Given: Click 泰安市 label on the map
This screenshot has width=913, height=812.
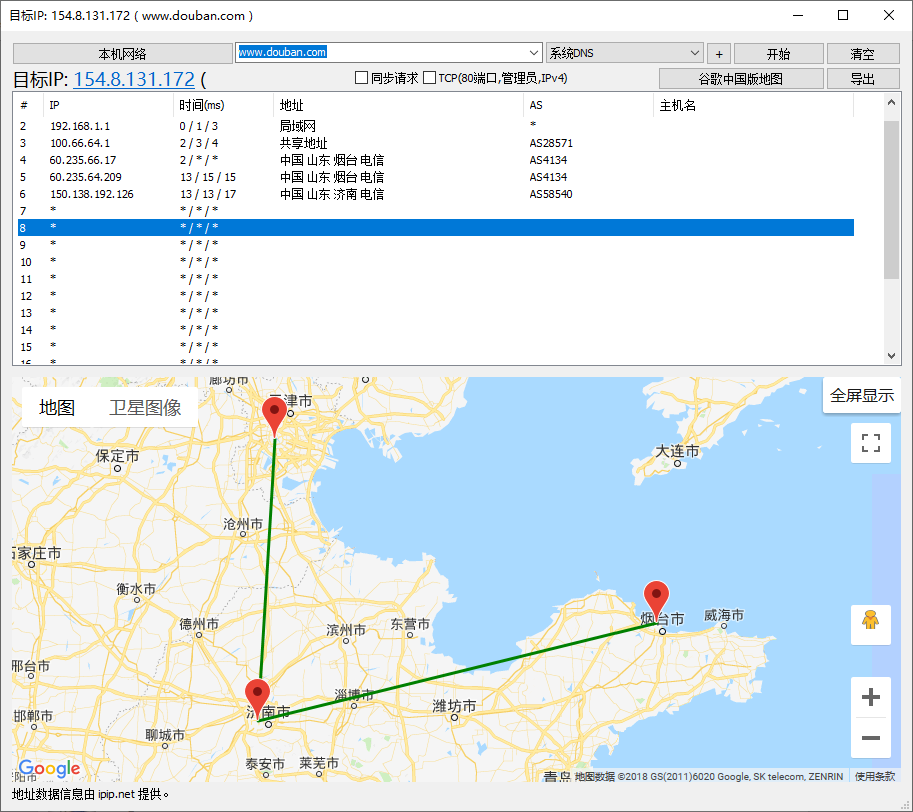Looking at the screenshot, I should [x=265, y=764].
